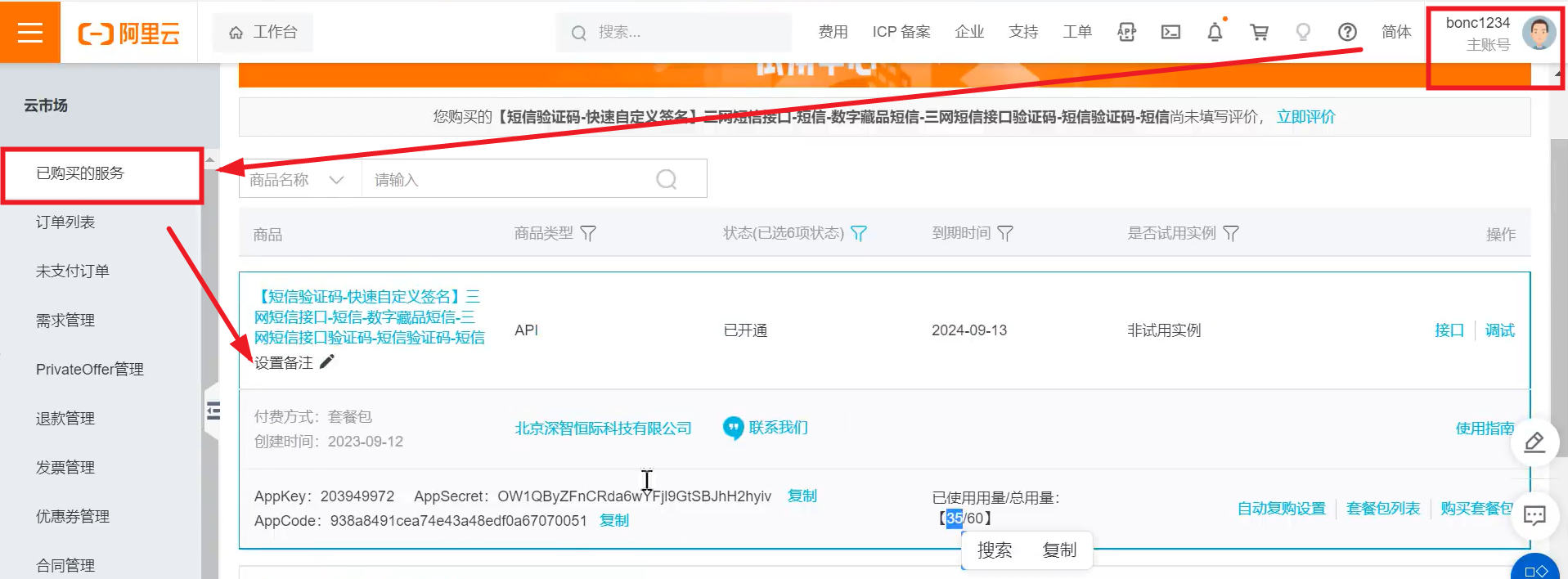This screenshot has width=1568, height=579.
Task: Click the expiry date 2024-09-13
Action: tap(969, 330)
